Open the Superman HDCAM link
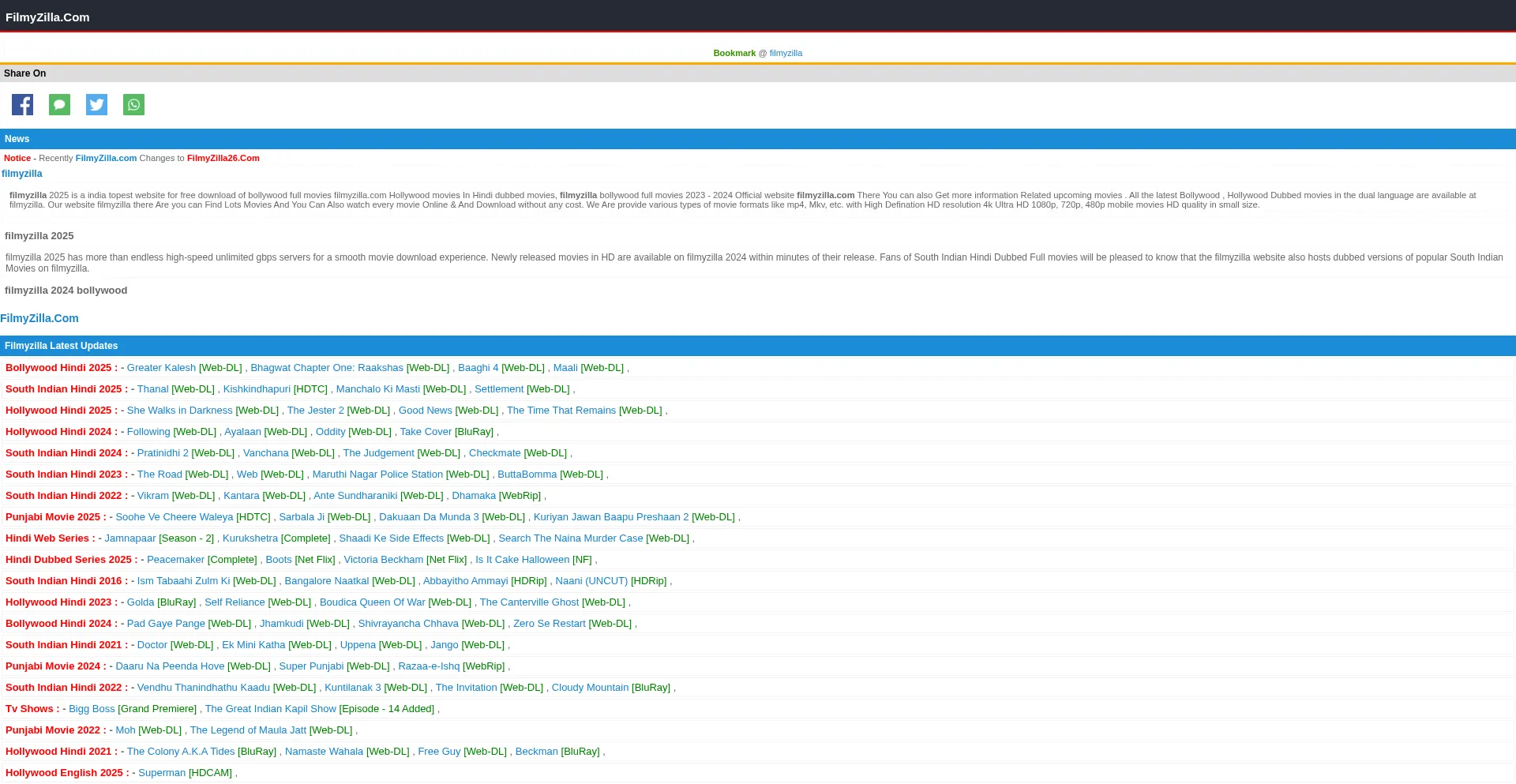The height and width of the screenshot is (784, 1516). [162, 773]
